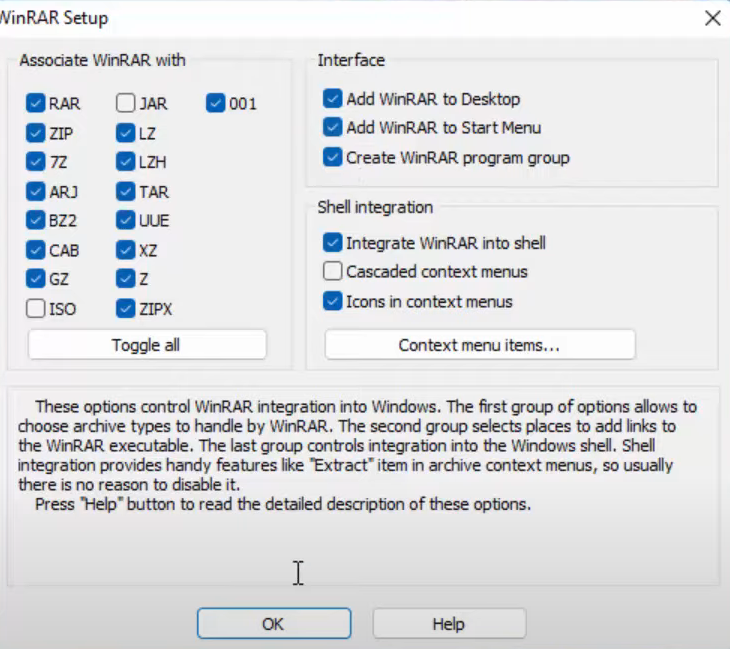The height and width of the screenshot is (649, 730).
Task: Disable Add WinRAR to Desktop
Action: [x=333, y=99]
